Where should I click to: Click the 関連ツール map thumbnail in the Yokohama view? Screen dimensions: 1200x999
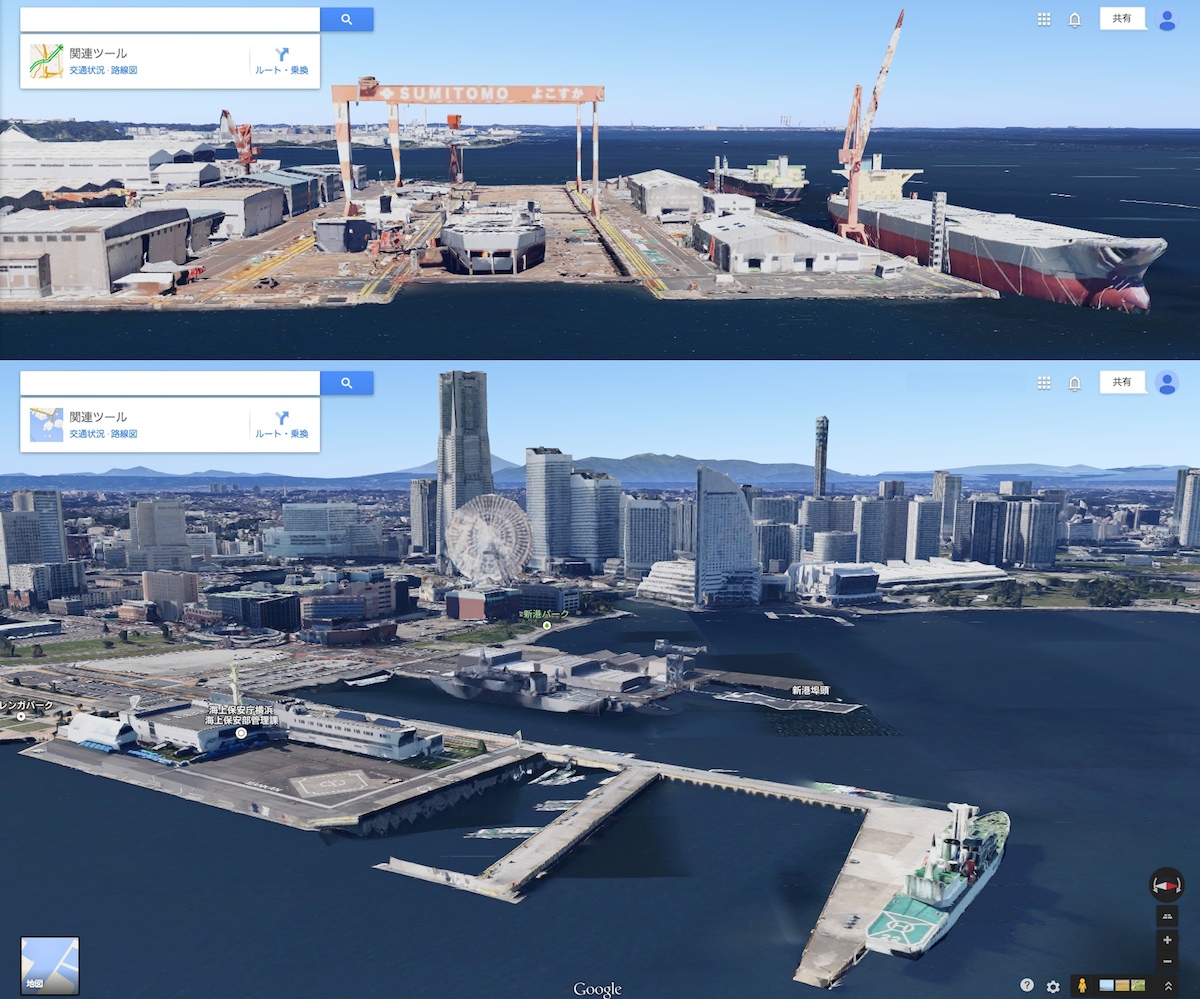point(46,425)
